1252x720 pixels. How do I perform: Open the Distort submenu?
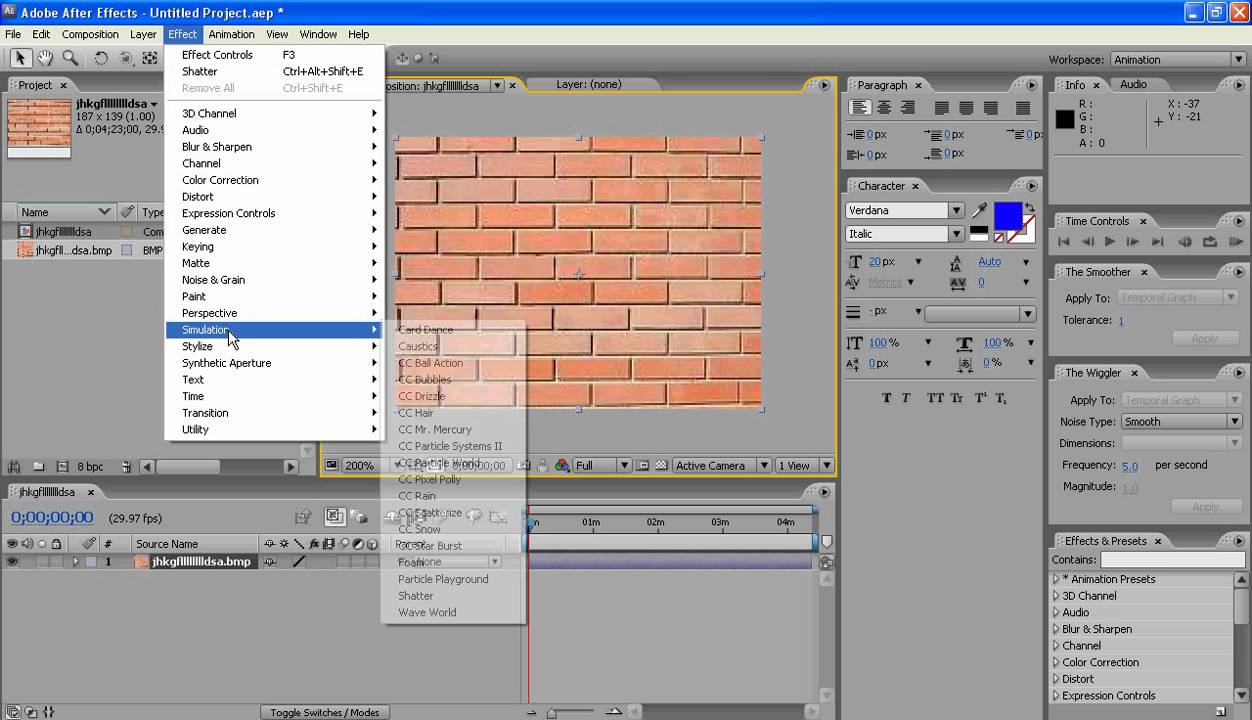[x=273, y=197]
